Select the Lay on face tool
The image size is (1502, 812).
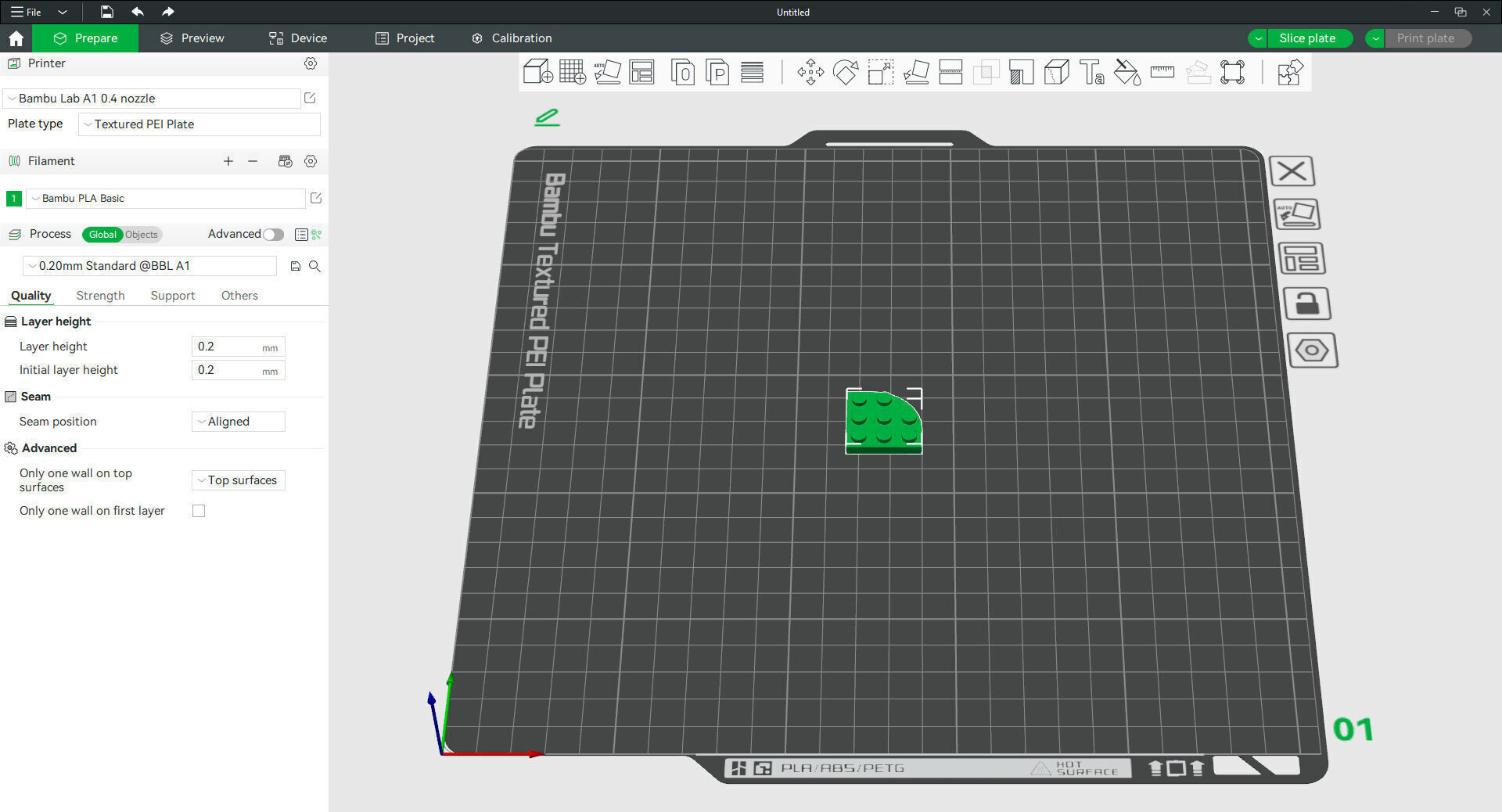pyautogui.click(x=916, y=73)
